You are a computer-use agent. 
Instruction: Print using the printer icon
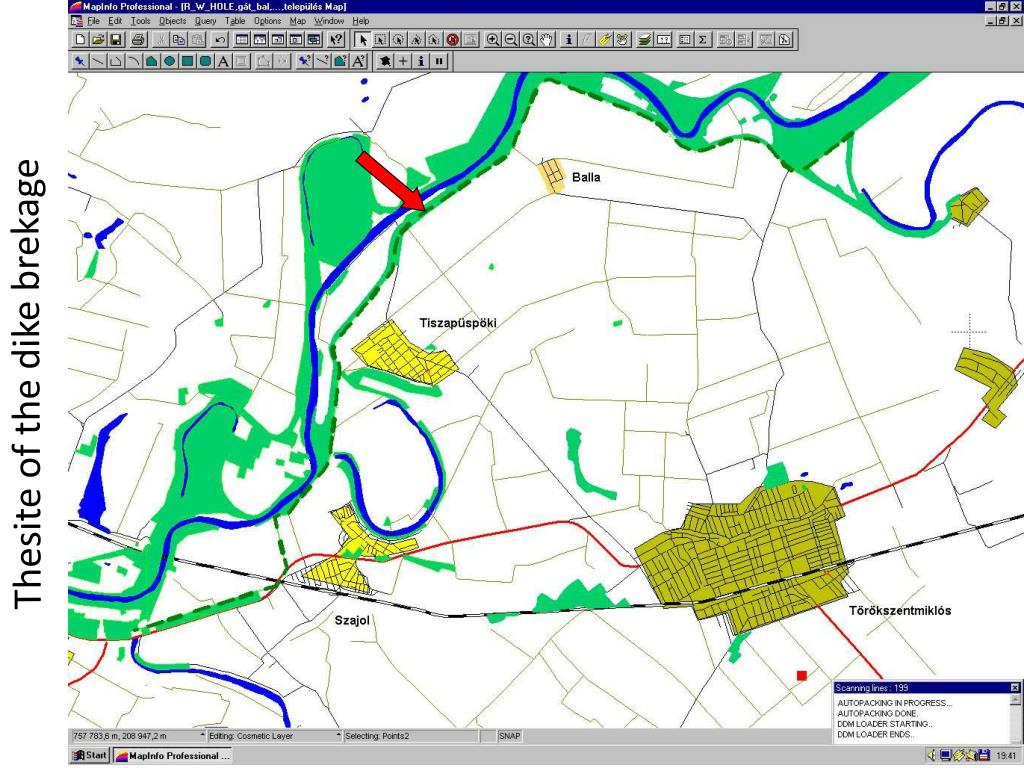click(138, 40)
